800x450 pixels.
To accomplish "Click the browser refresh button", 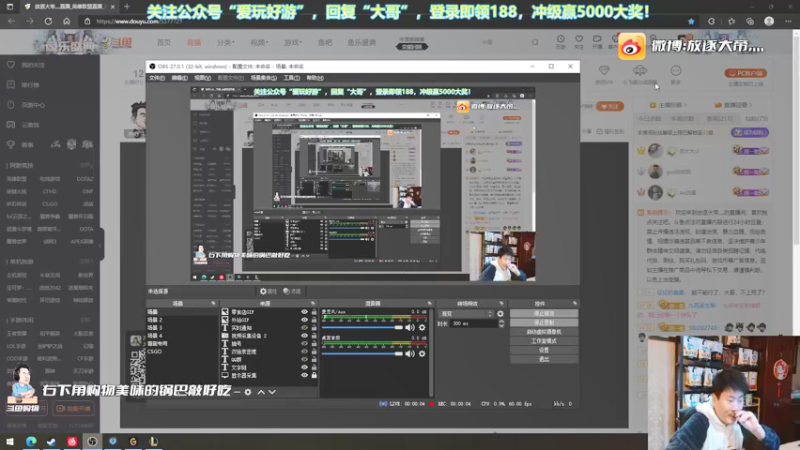I will [48, 21].
